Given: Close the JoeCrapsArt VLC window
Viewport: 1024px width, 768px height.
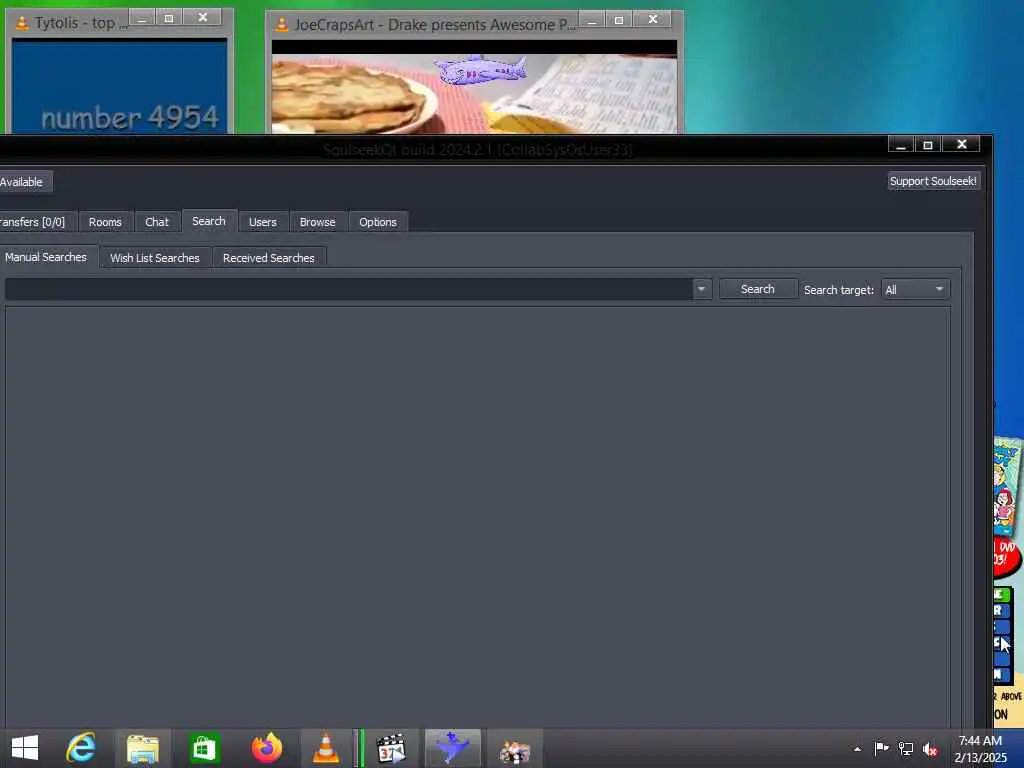Looking at the screenshot, I should [652, 19].
